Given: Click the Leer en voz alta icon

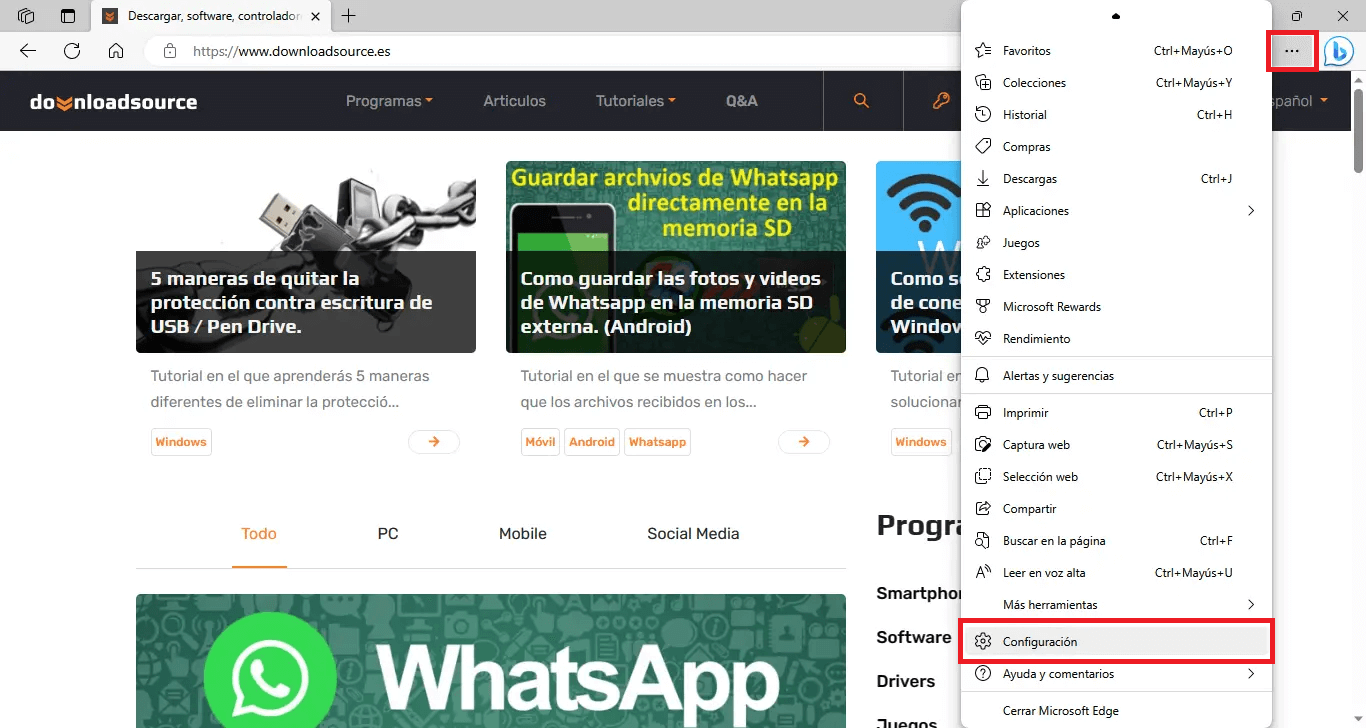Looking at the screenshot, I should pyautogui.click(x=983, y=572).
